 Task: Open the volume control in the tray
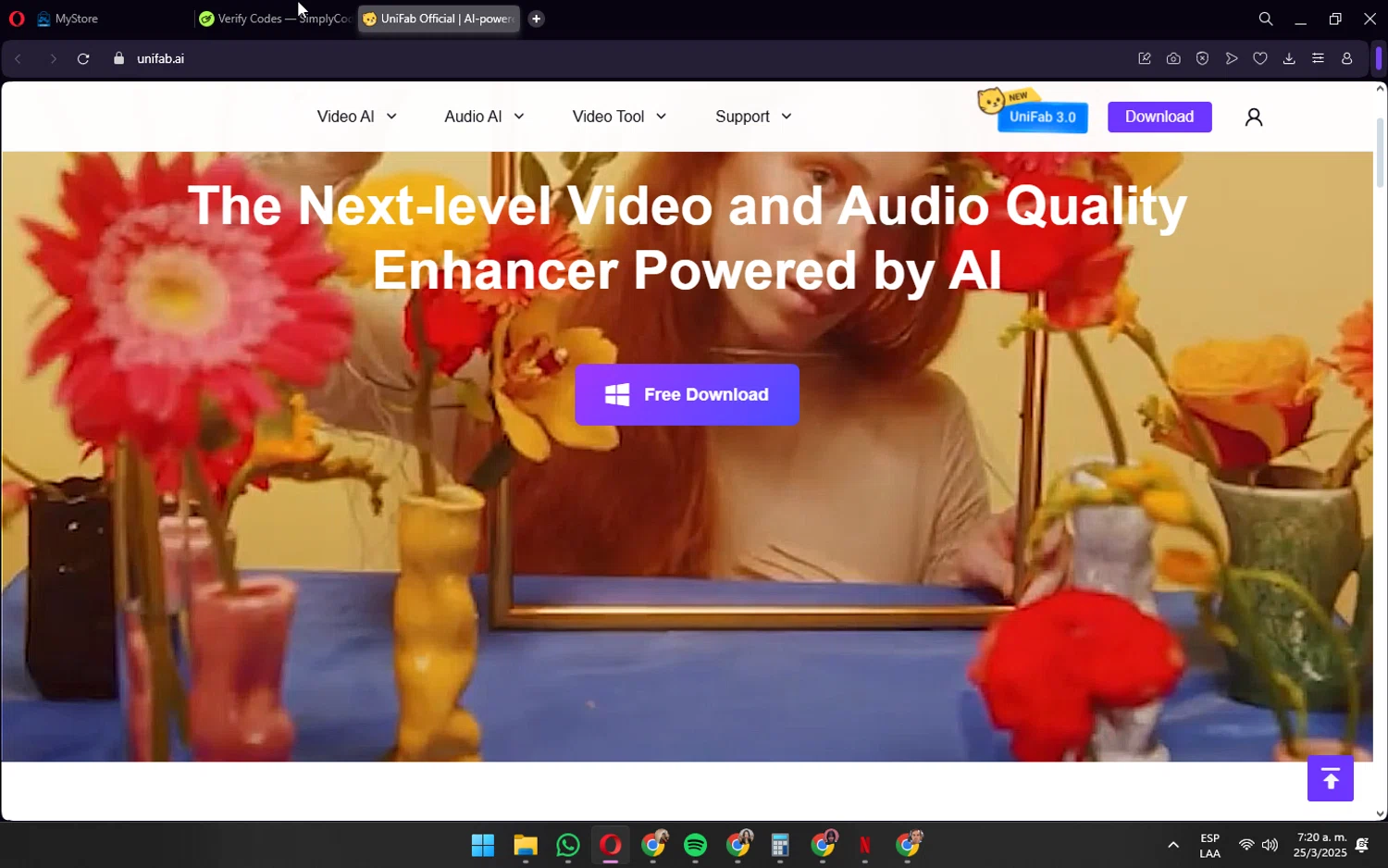[x=1270, y=845]
